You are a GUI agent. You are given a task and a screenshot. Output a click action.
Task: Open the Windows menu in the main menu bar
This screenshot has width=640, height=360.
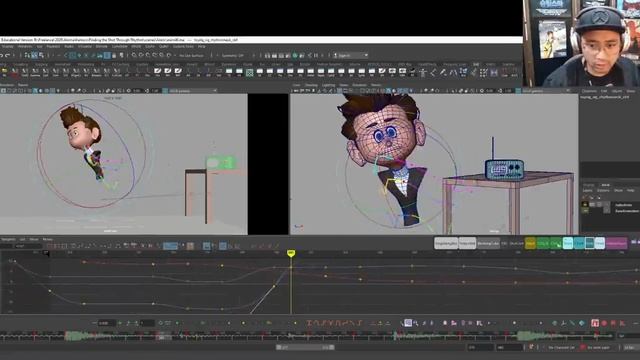point(24,47)
